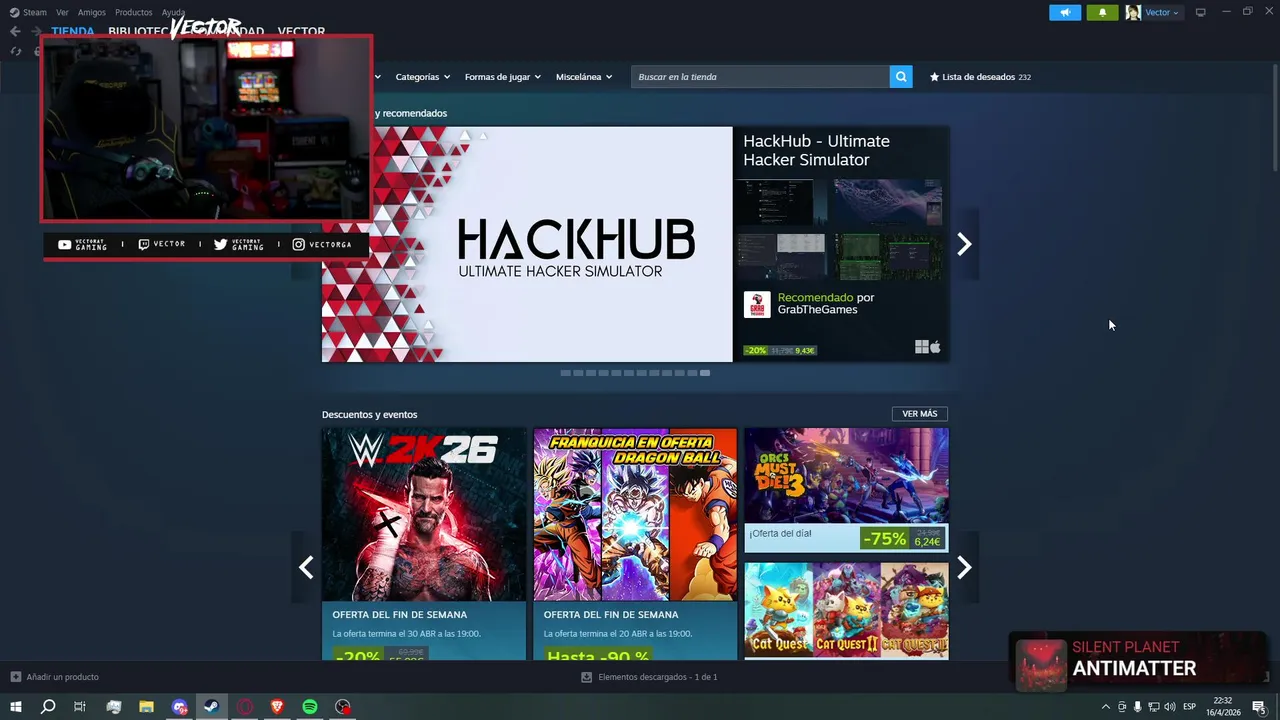This screenshot has width=1280, height=720.
Task: Advance featured carousel with right arrow
Action: point(964,244)
